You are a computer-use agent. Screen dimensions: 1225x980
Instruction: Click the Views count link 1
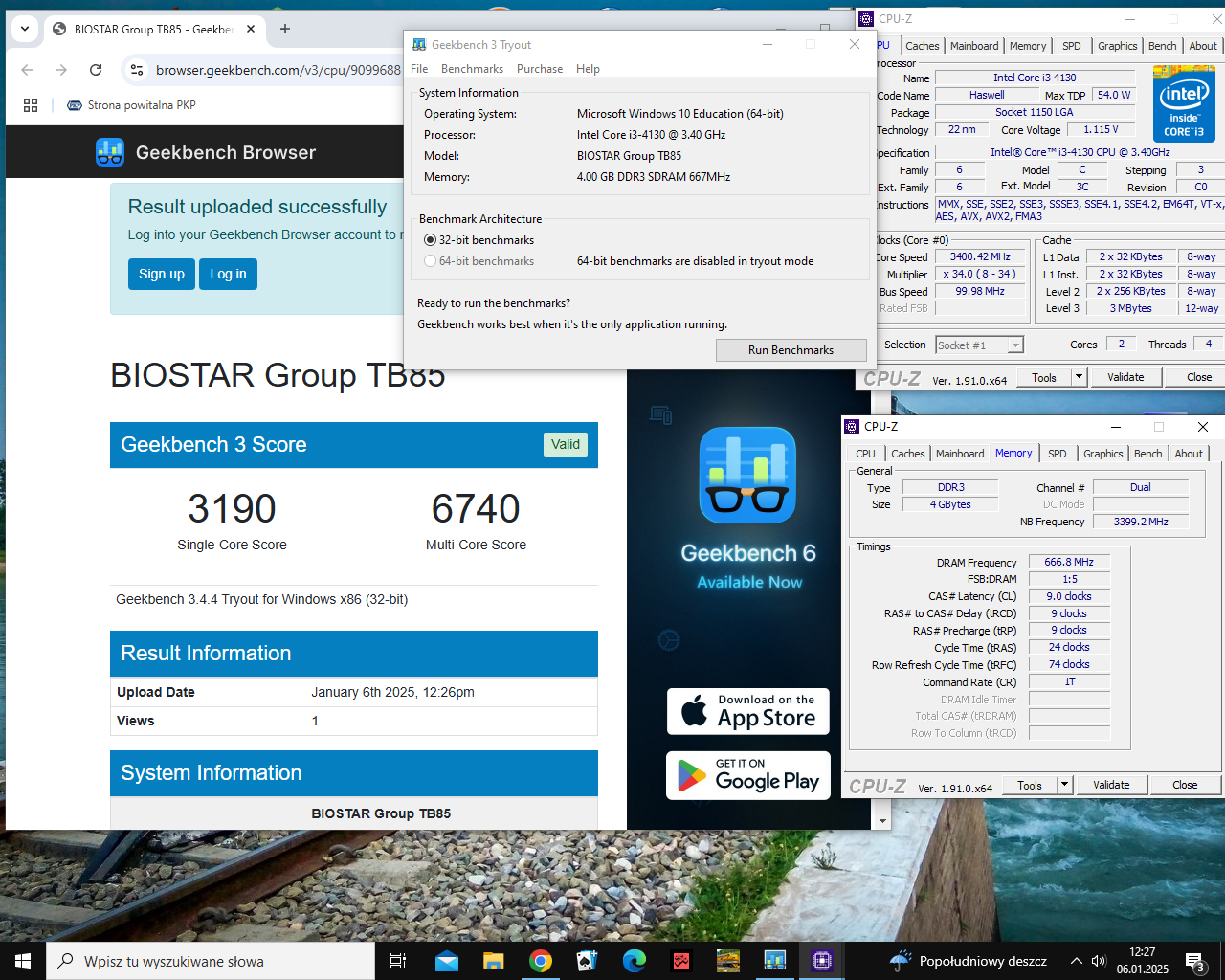click(315, 721)
